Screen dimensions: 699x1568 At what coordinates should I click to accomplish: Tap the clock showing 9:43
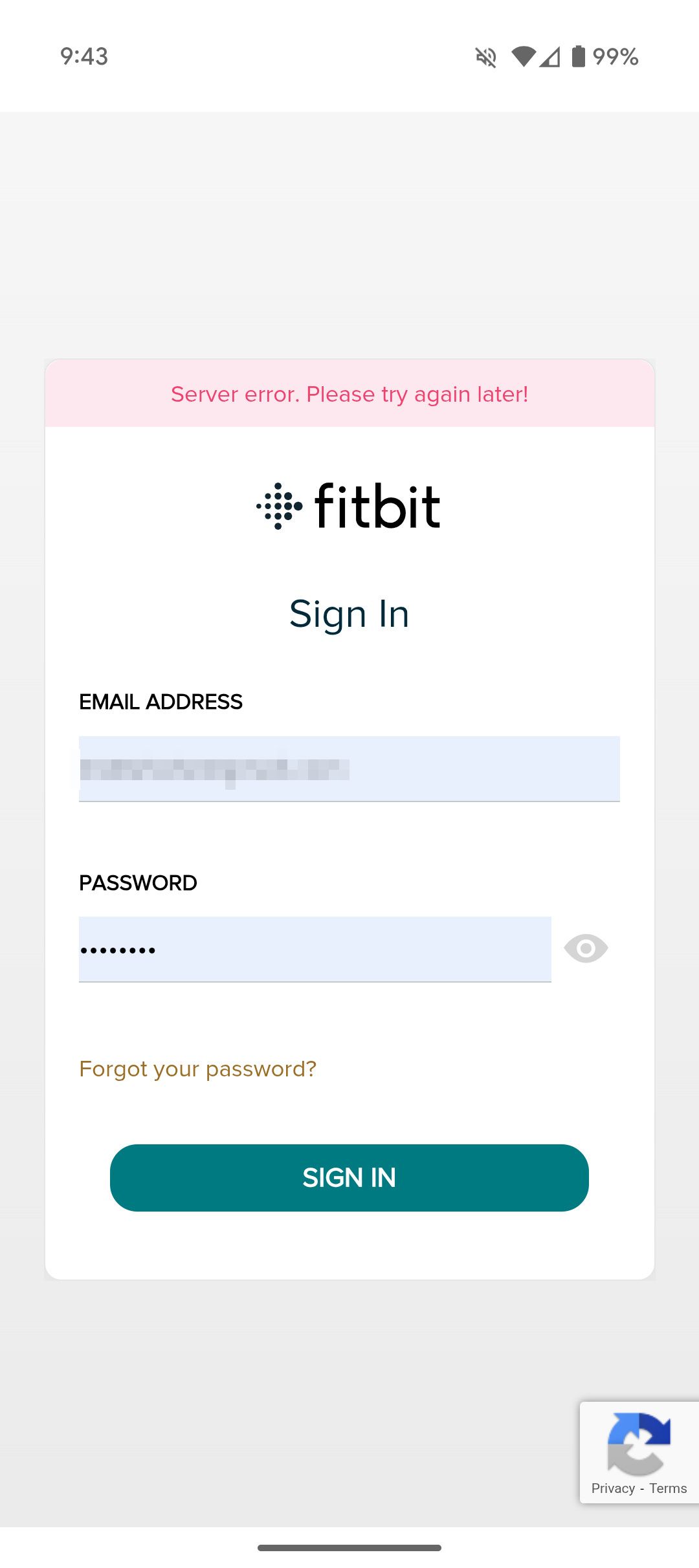point(83,57)
